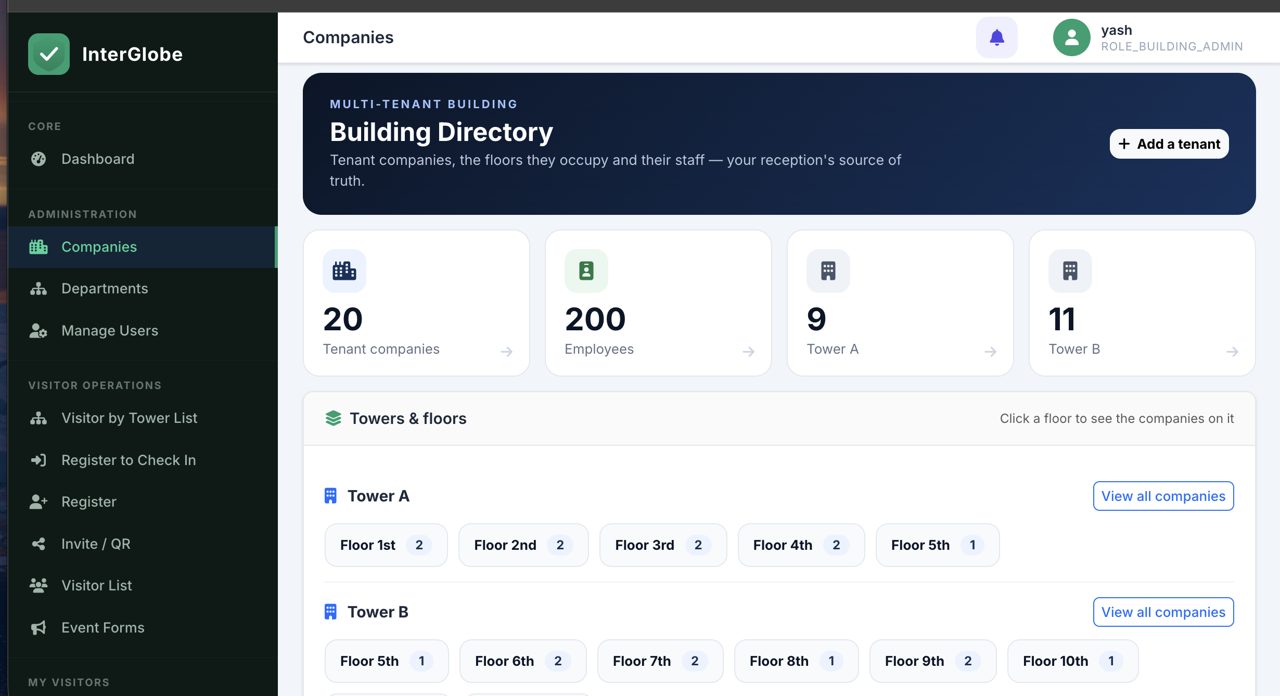Click the Towers & floors section title
Viewport: 1280px width, 696px height.
[408, 419]
